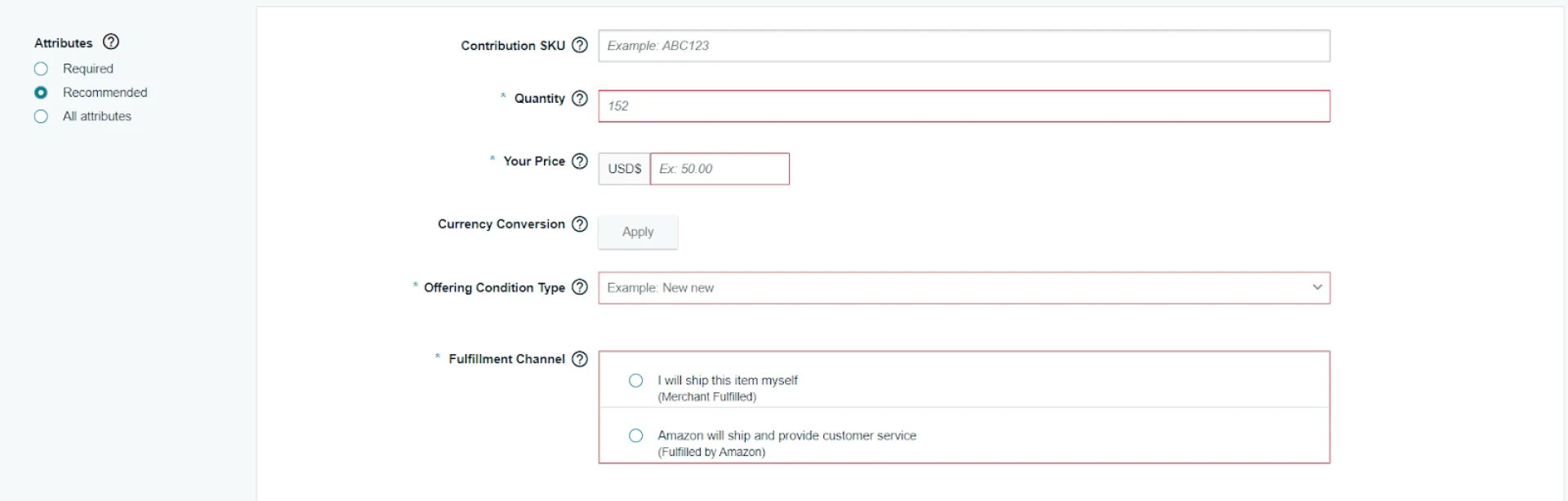Click the Contribution SKU input field
Screen dimensions: 1568x501
(x=964, y=46)
